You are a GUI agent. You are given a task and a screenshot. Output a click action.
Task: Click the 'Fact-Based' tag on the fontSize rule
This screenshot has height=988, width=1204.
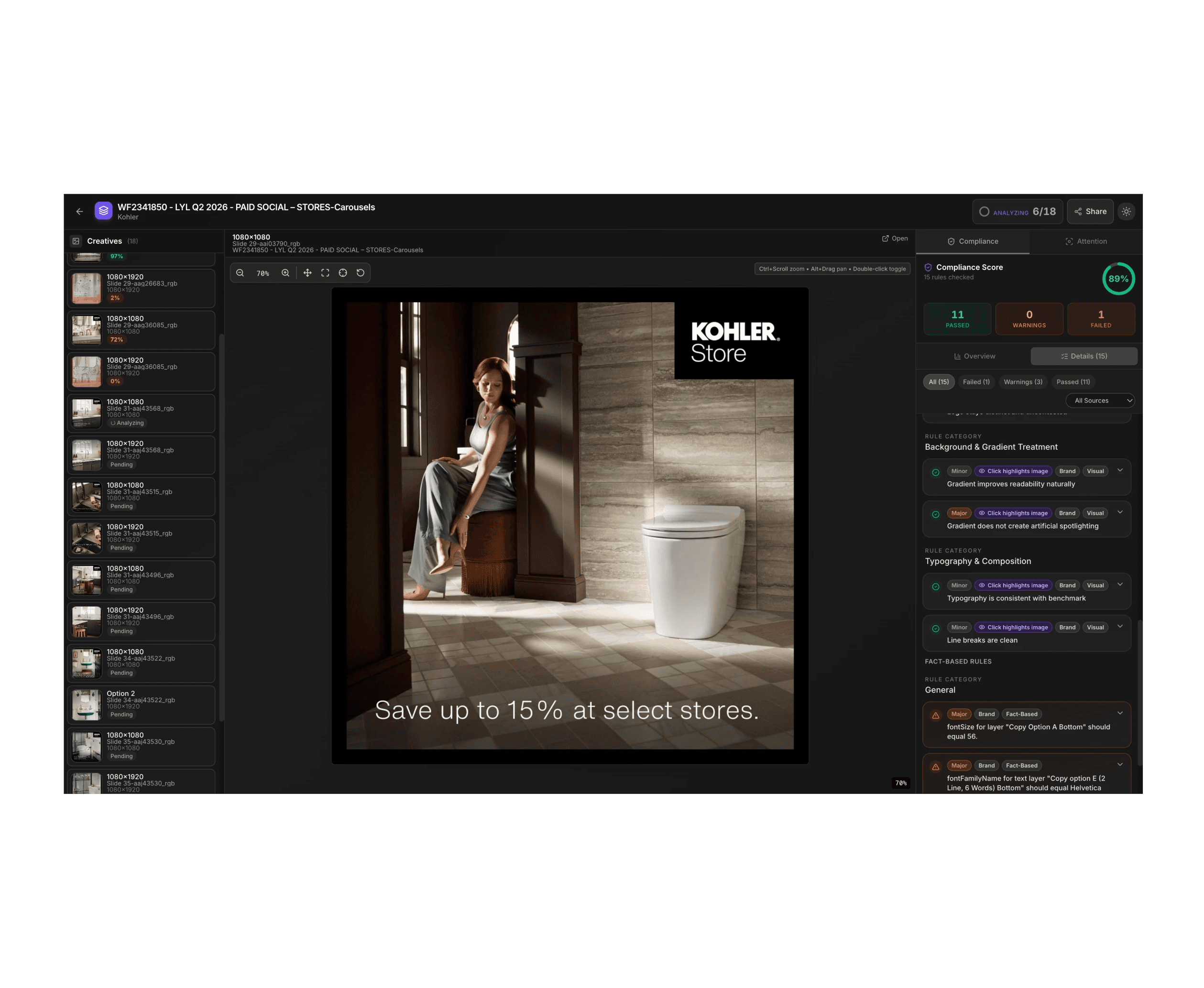click(1021, 714)
